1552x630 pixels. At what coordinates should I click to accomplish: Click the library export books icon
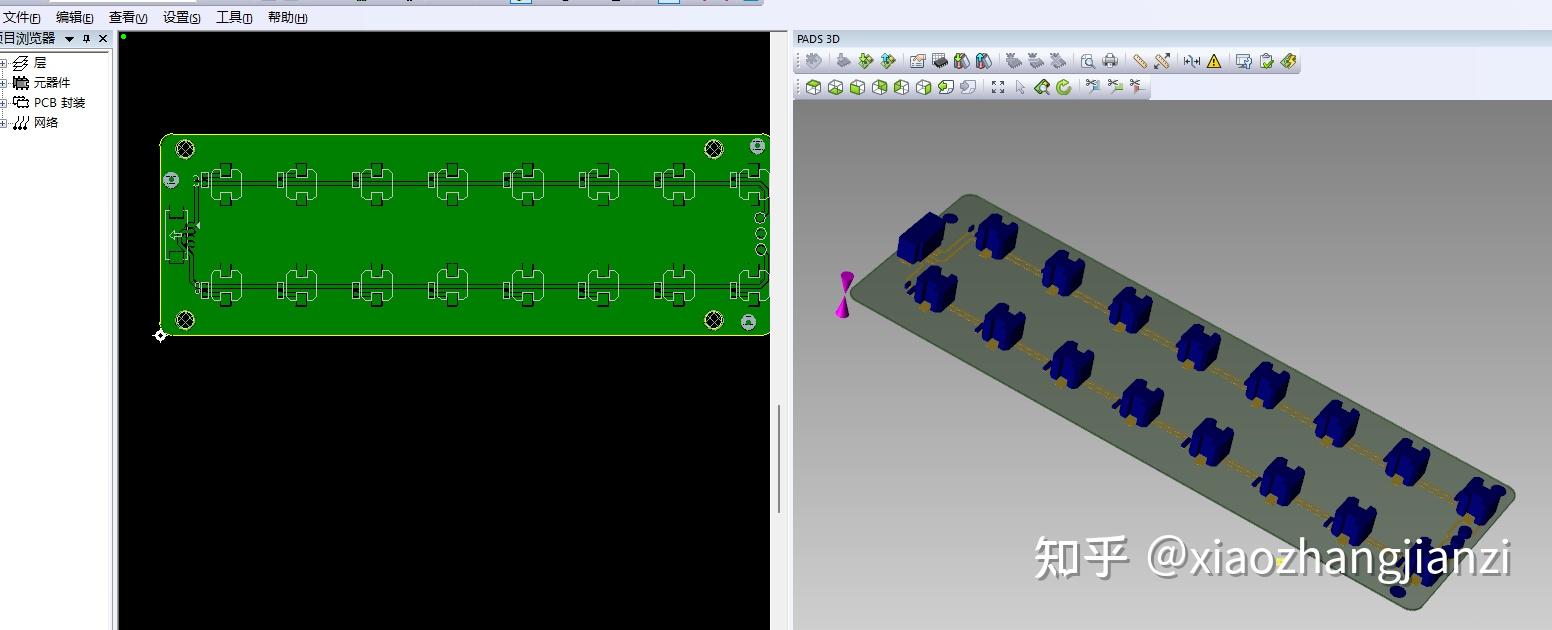pos(983,61)
